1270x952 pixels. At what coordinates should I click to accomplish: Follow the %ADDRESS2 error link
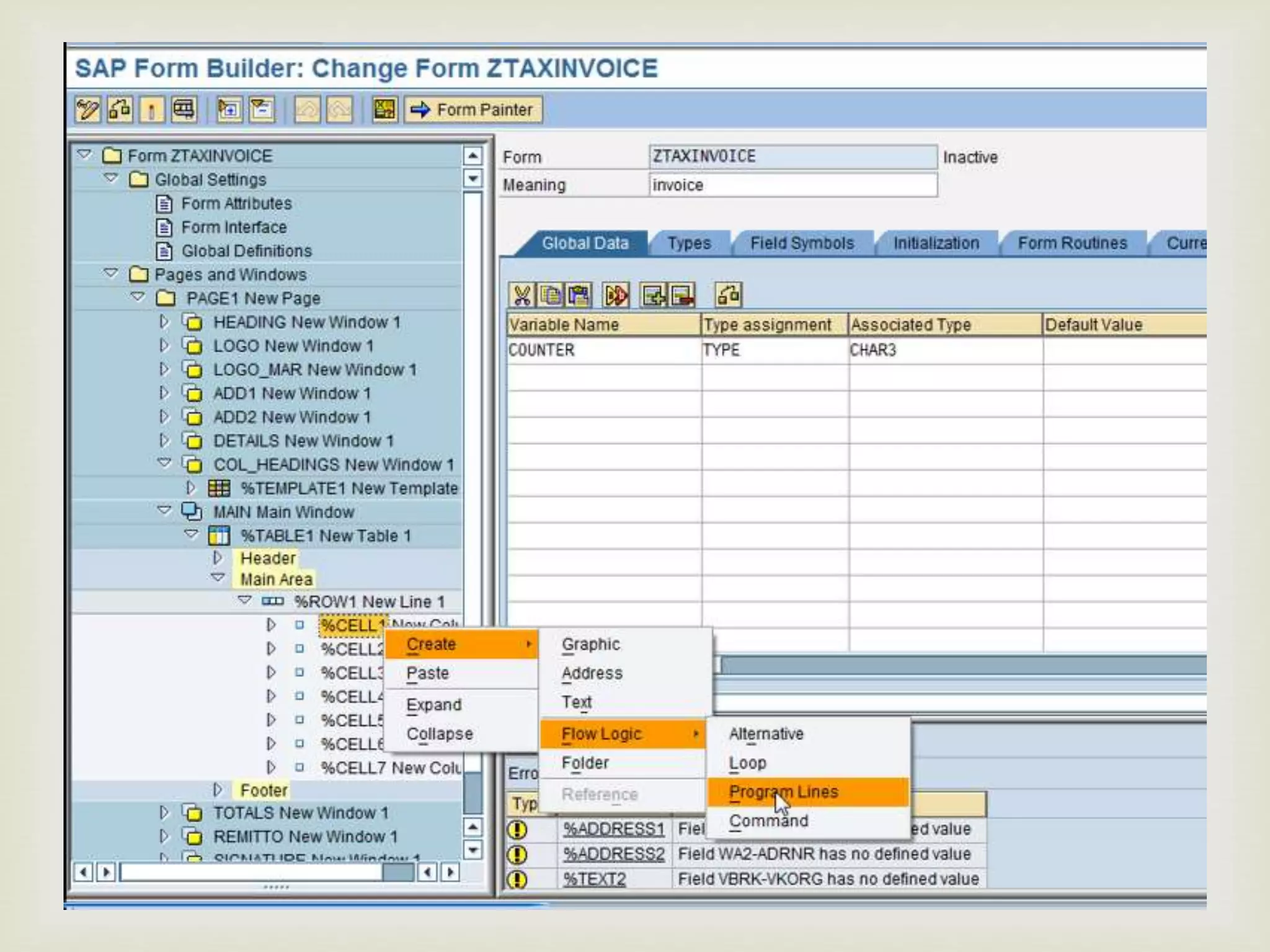613,854
